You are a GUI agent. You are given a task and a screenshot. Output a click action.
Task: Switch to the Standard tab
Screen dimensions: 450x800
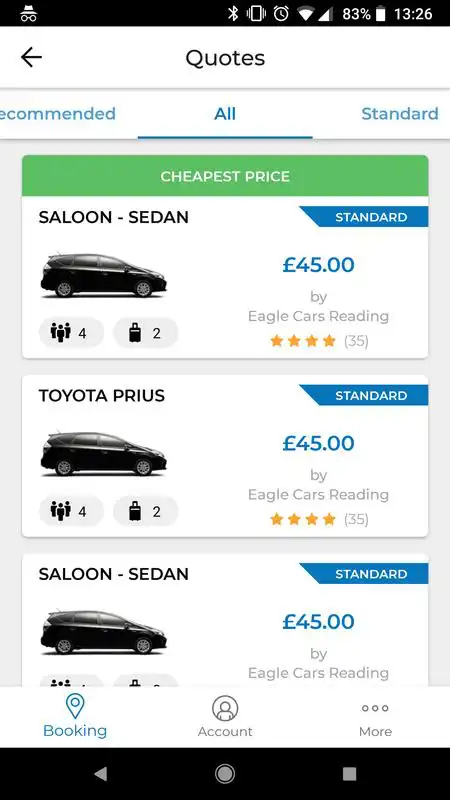(x=400, y=113)
